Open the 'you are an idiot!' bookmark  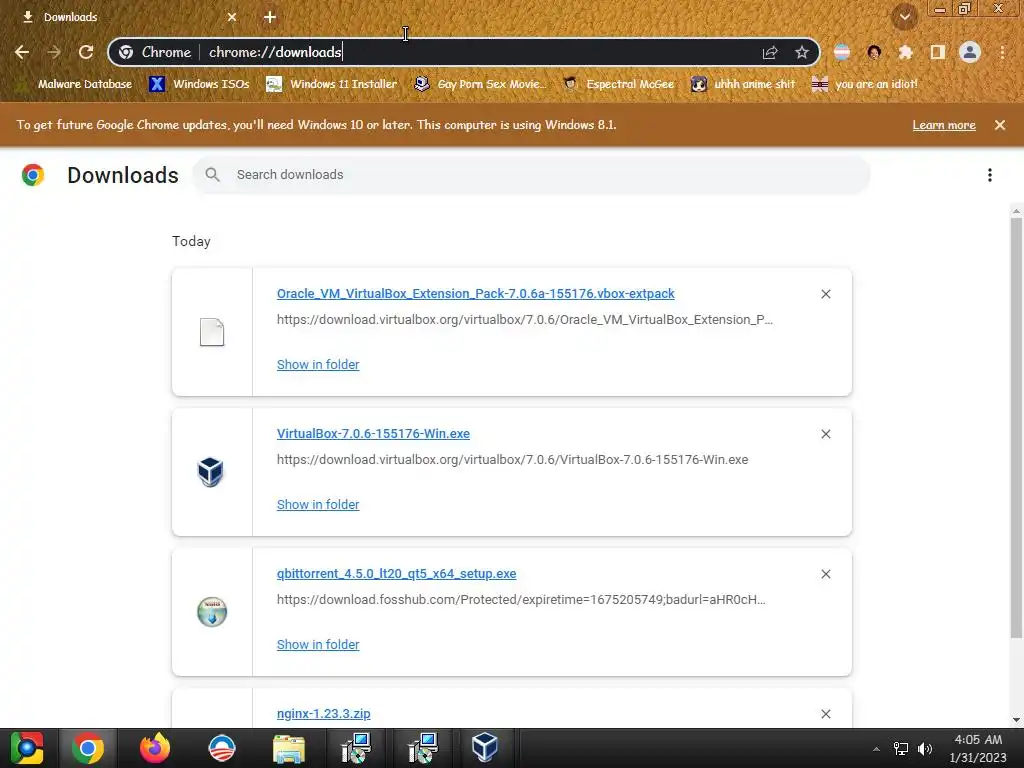(865, 84)
